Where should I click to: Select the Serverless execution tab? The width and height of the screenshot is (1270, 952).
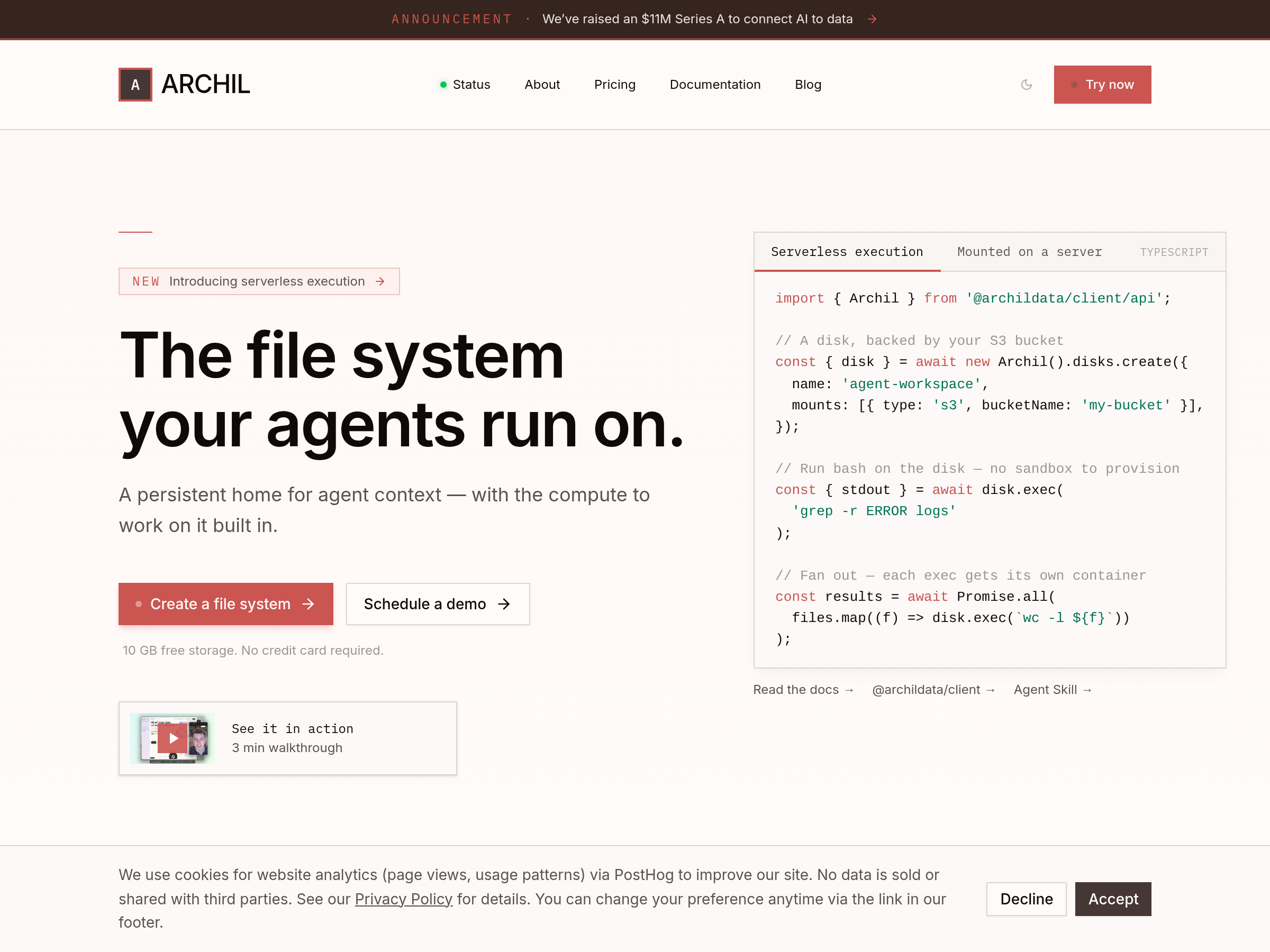click(846, 252)
